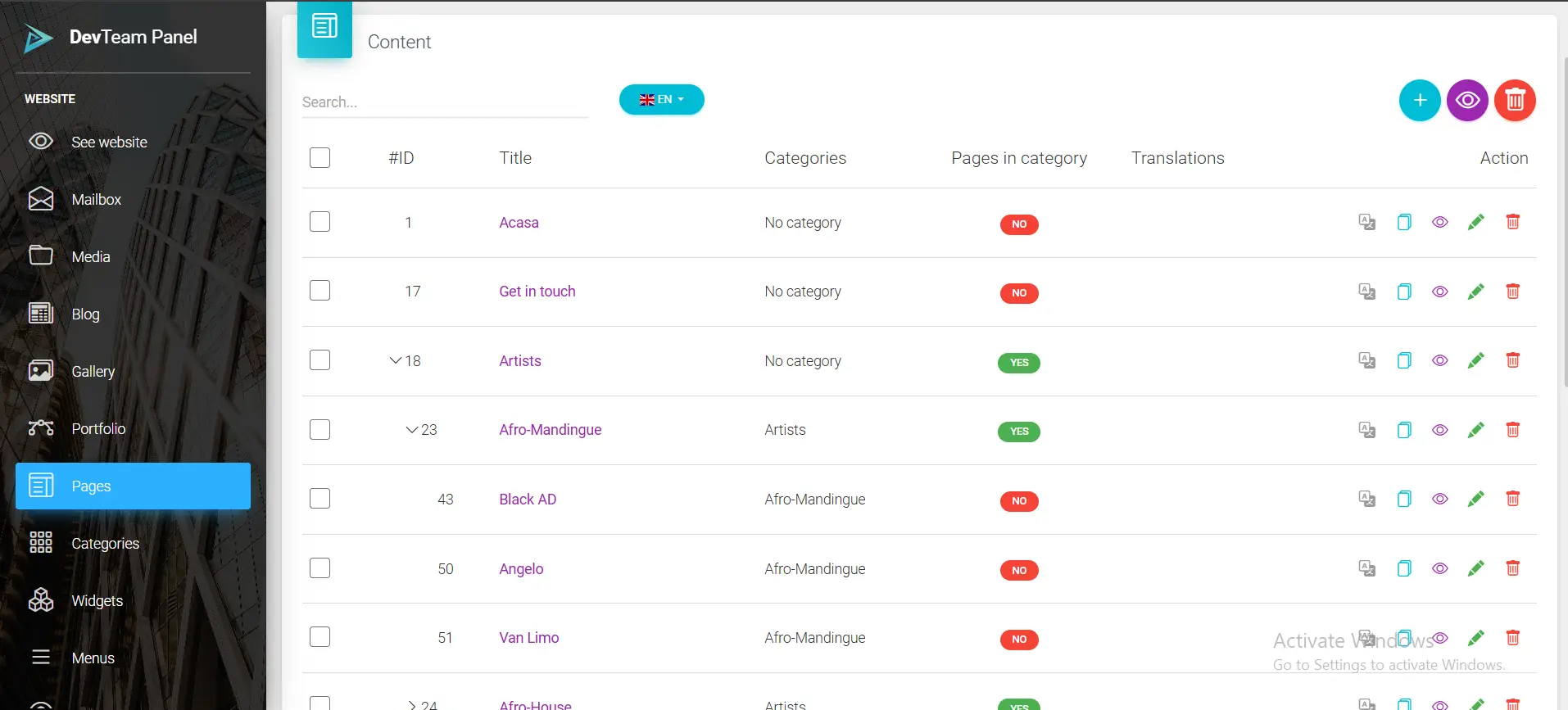The height and width of the screenshot is (710, 1568).
Task: Open Categories in the sidebar
Action: coord(105,543)
